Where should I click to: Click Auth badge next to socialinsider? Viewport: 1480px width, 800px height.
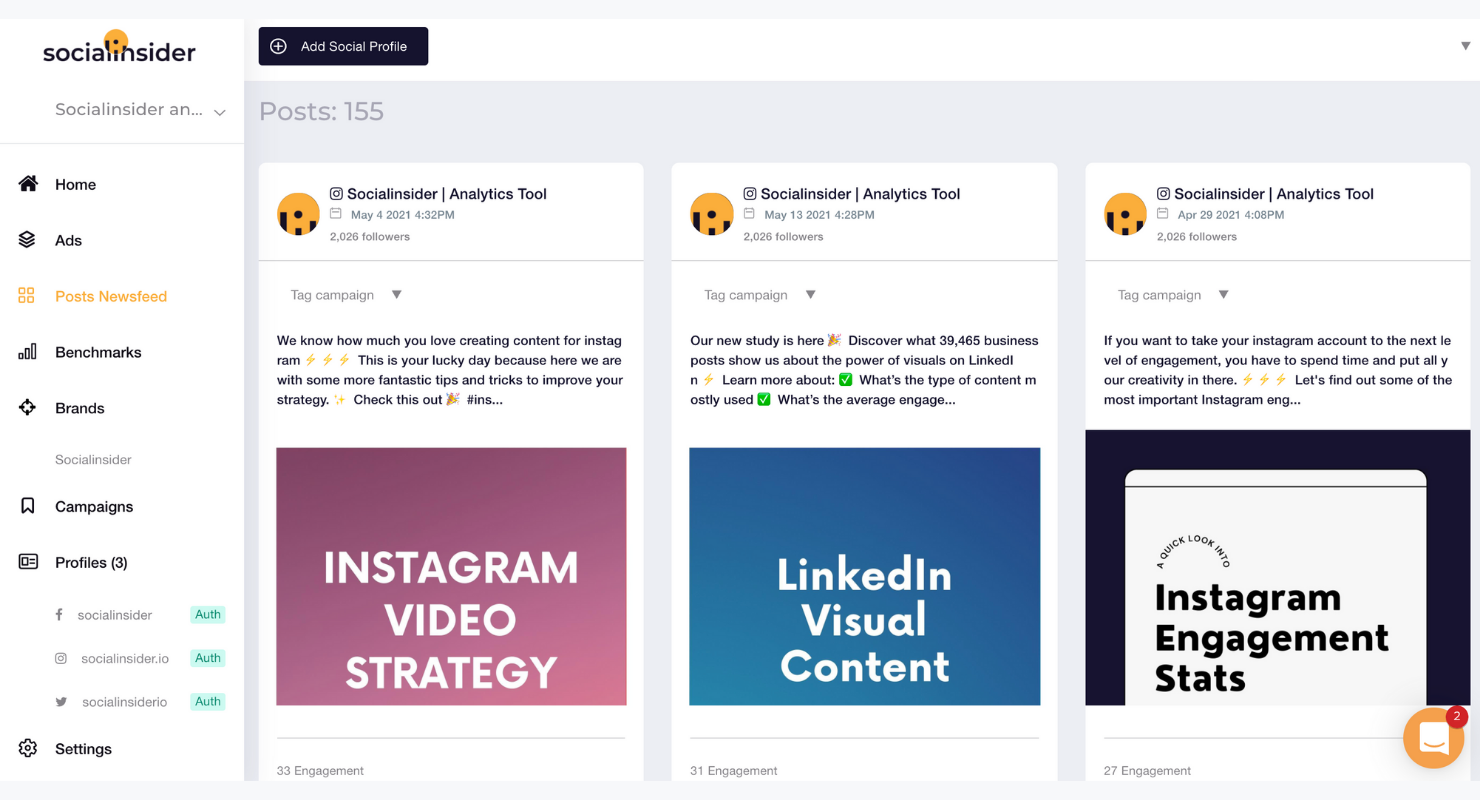point(208,615)
